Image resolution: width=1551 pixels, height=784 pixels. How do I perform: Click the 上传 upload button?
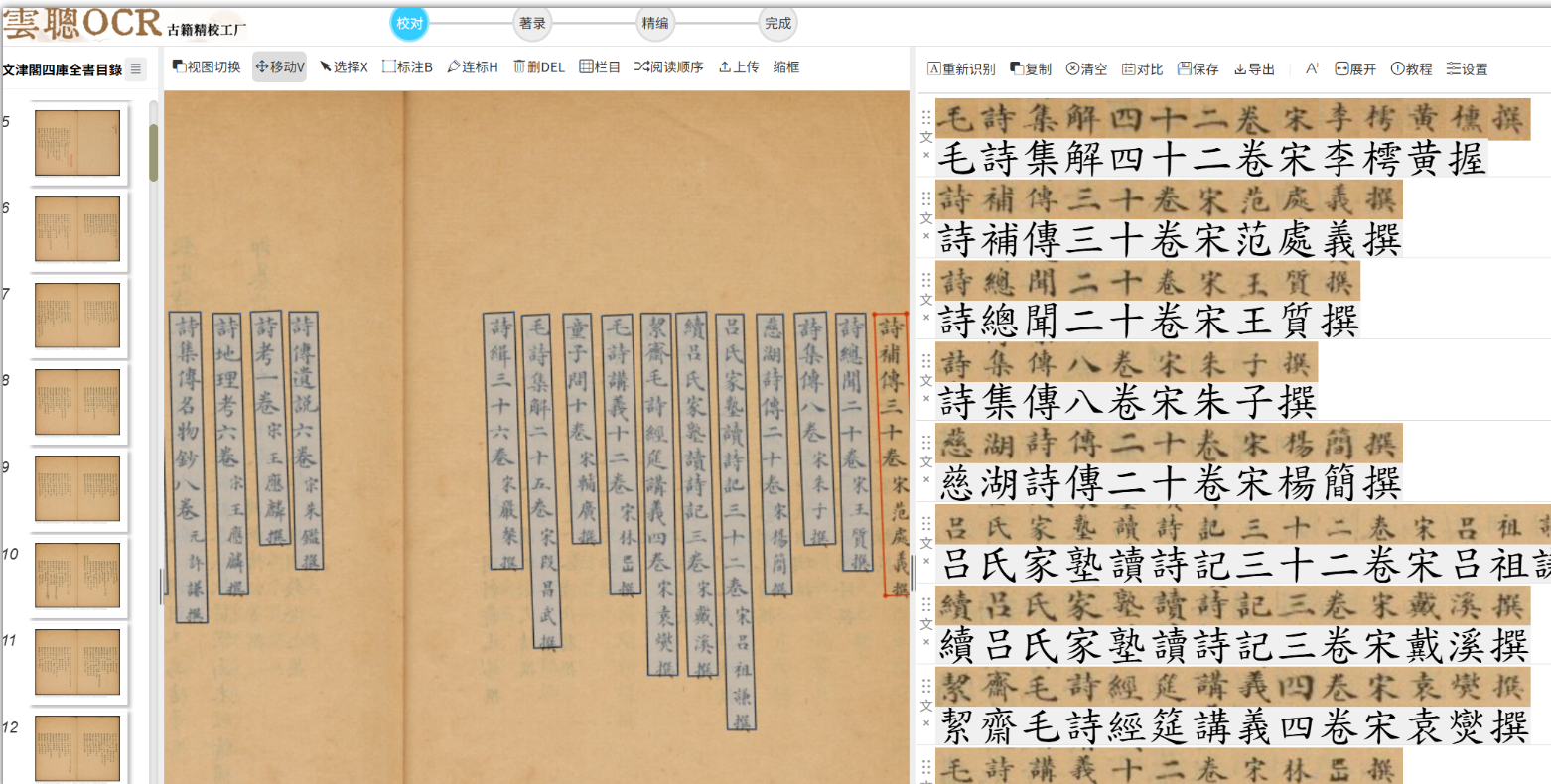739,66
